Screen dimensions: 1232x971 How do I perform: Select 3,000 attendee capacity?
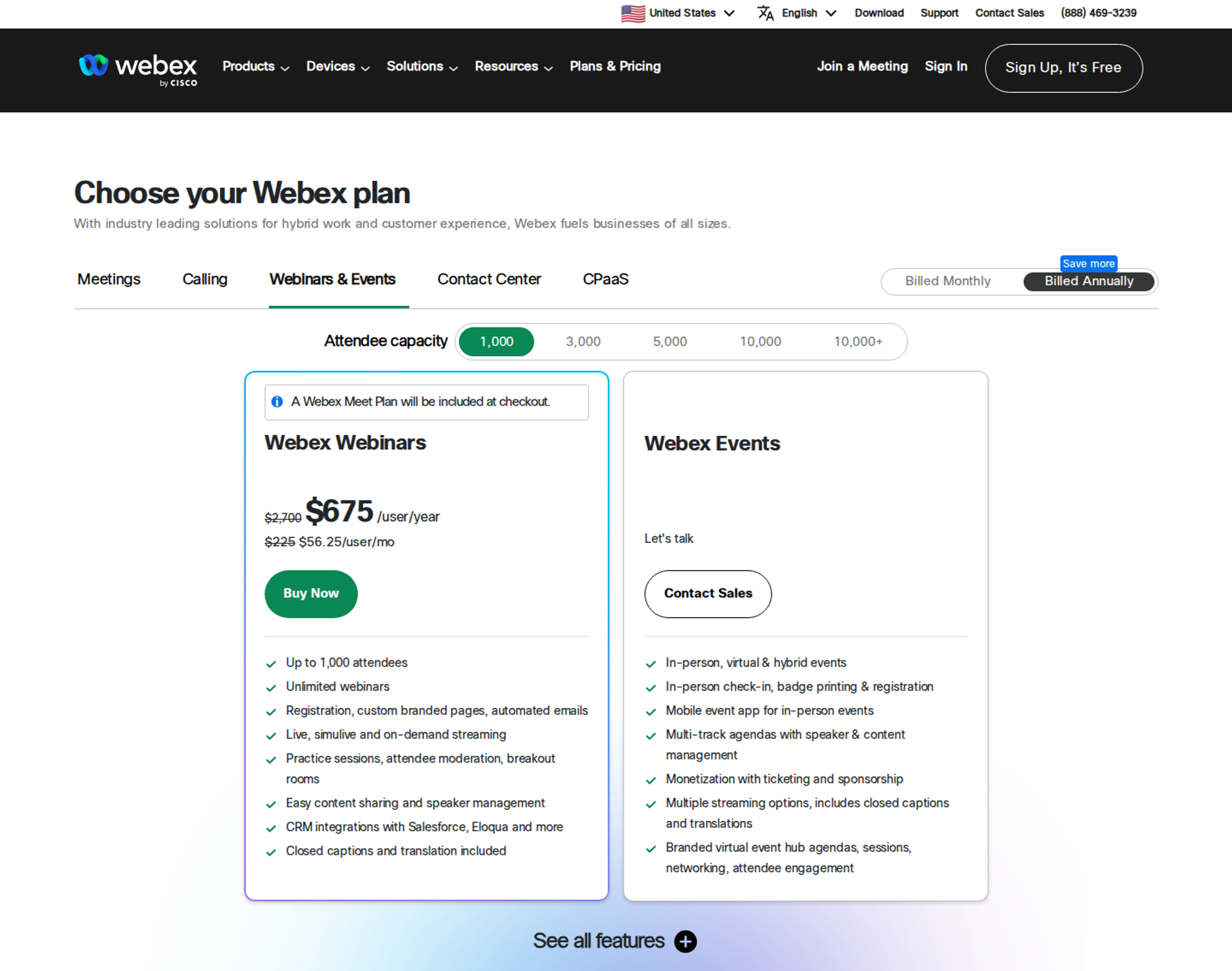[x=583, y=341]
